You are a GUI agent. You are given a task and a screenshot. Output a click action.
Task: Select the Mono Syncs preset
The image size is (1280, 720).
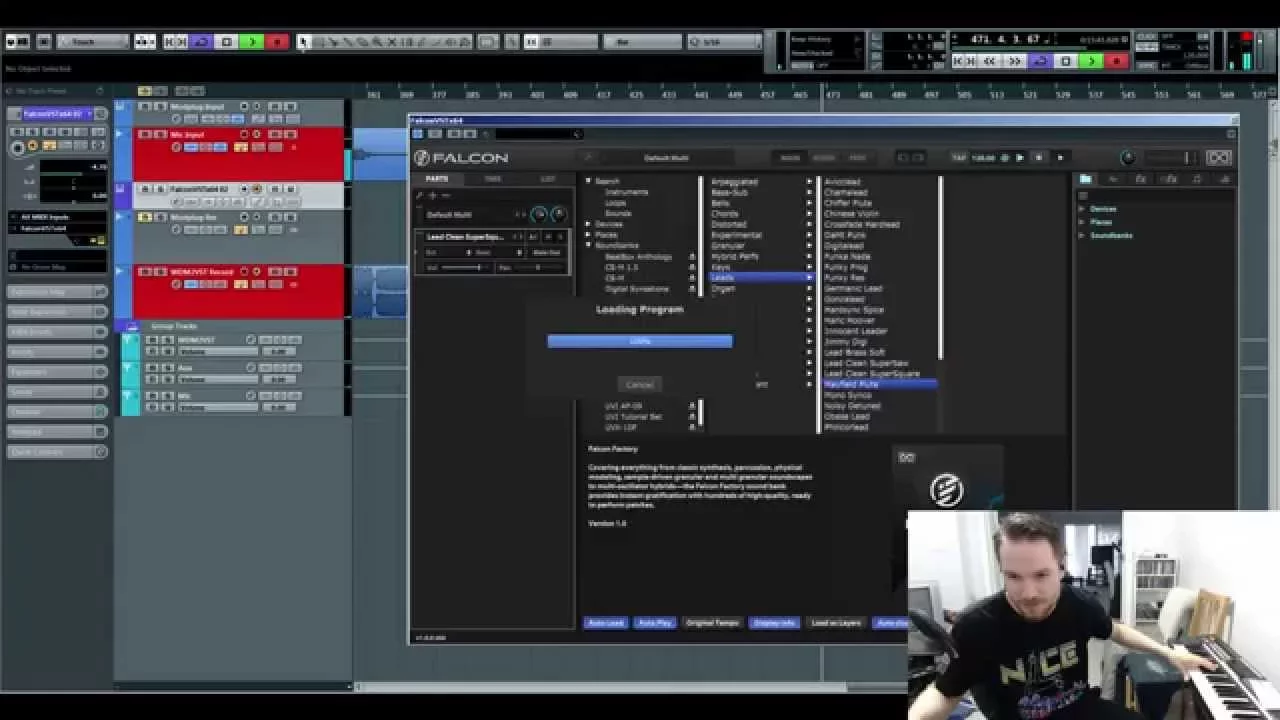[848, 395]
